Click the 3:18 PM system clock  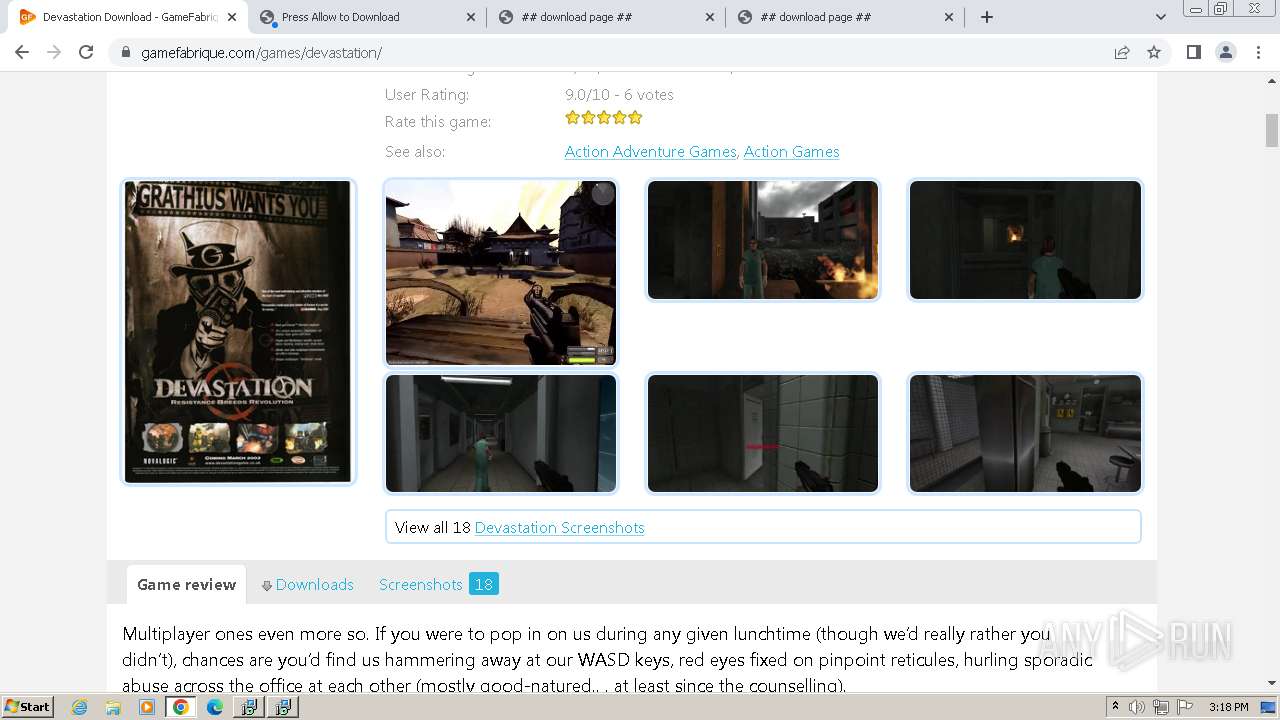coord(1228,707)
